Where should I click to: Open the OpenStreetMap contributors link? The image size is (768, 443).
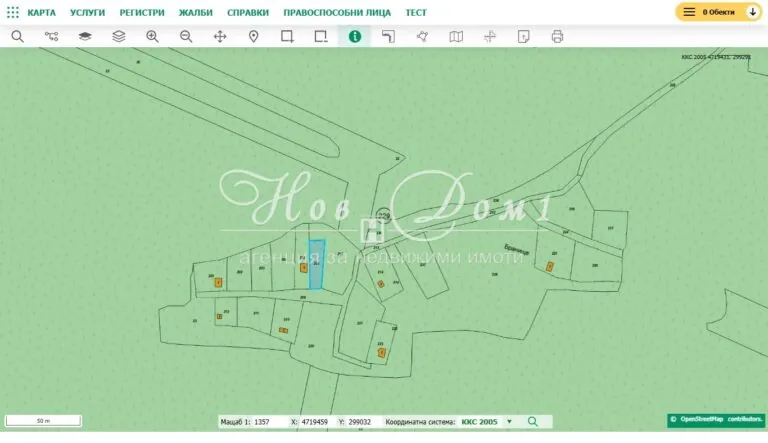(716, 419)
